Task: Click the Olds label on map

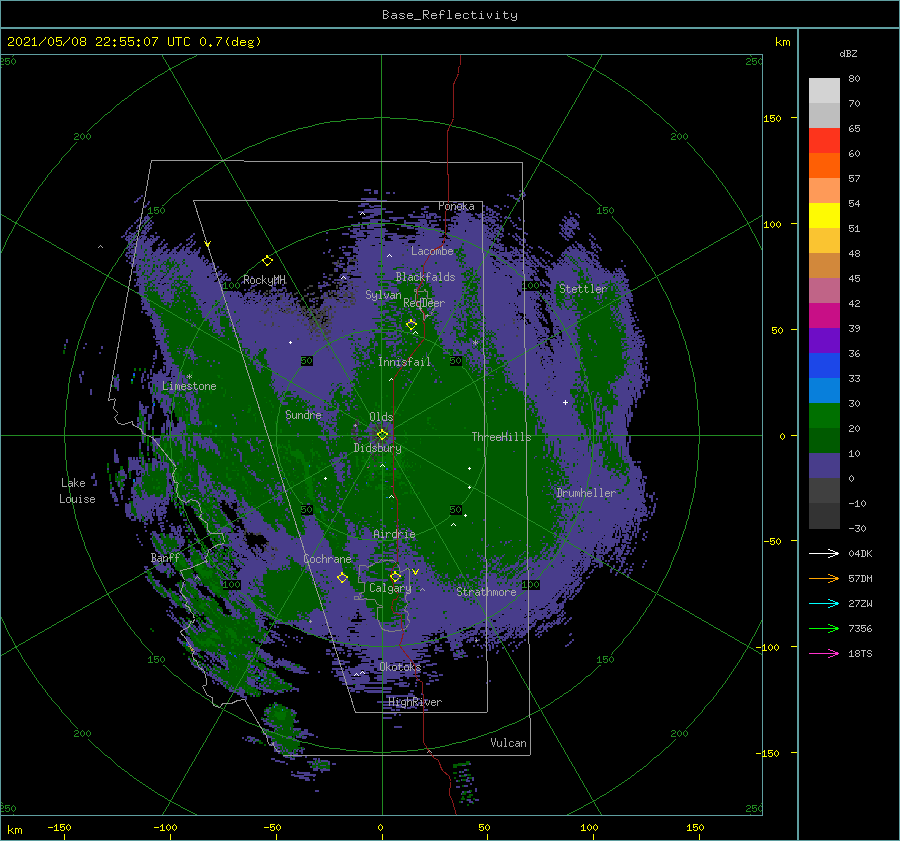Action: 381,417
